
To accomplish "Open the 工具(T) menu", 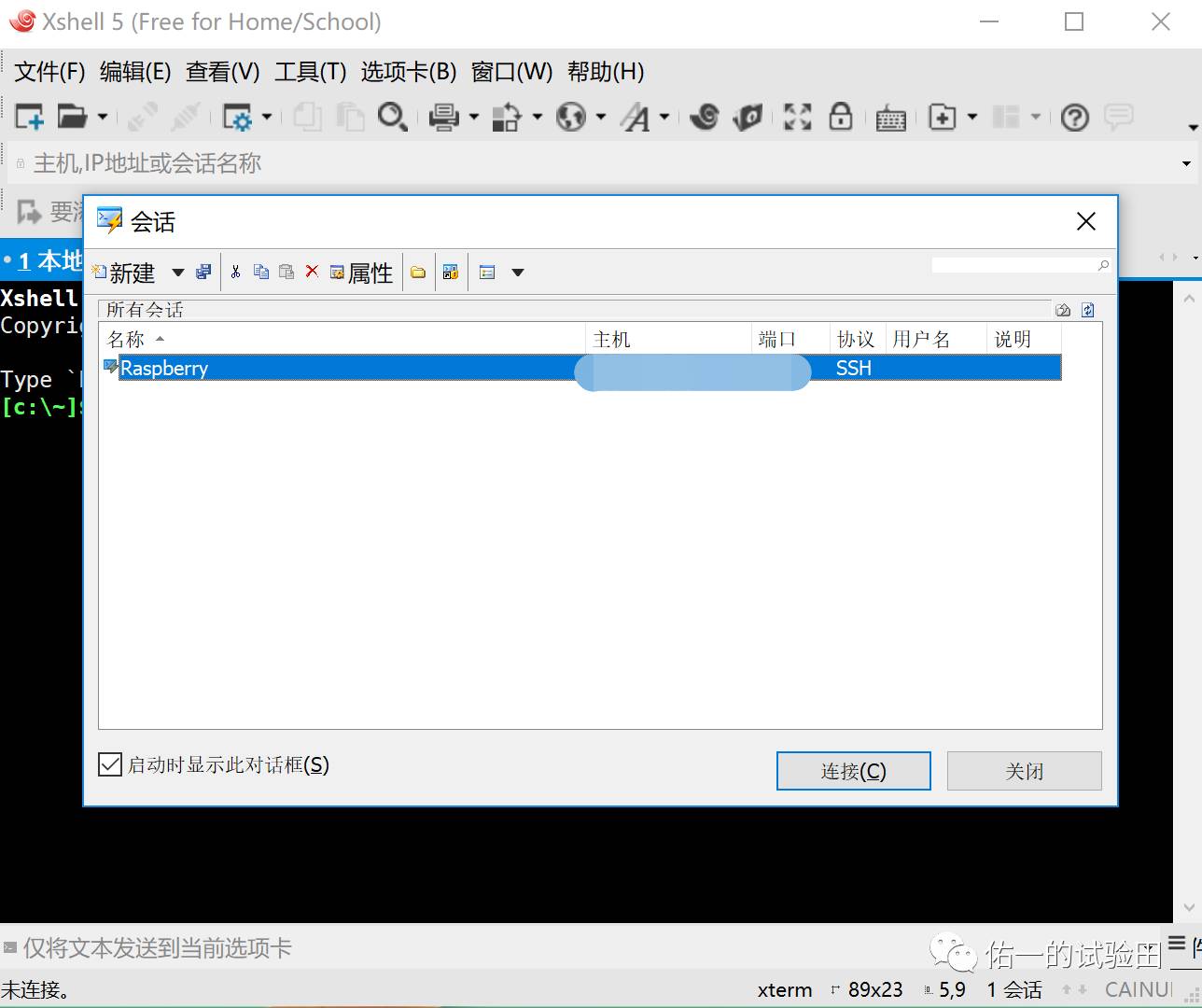I will coord(310,72).
